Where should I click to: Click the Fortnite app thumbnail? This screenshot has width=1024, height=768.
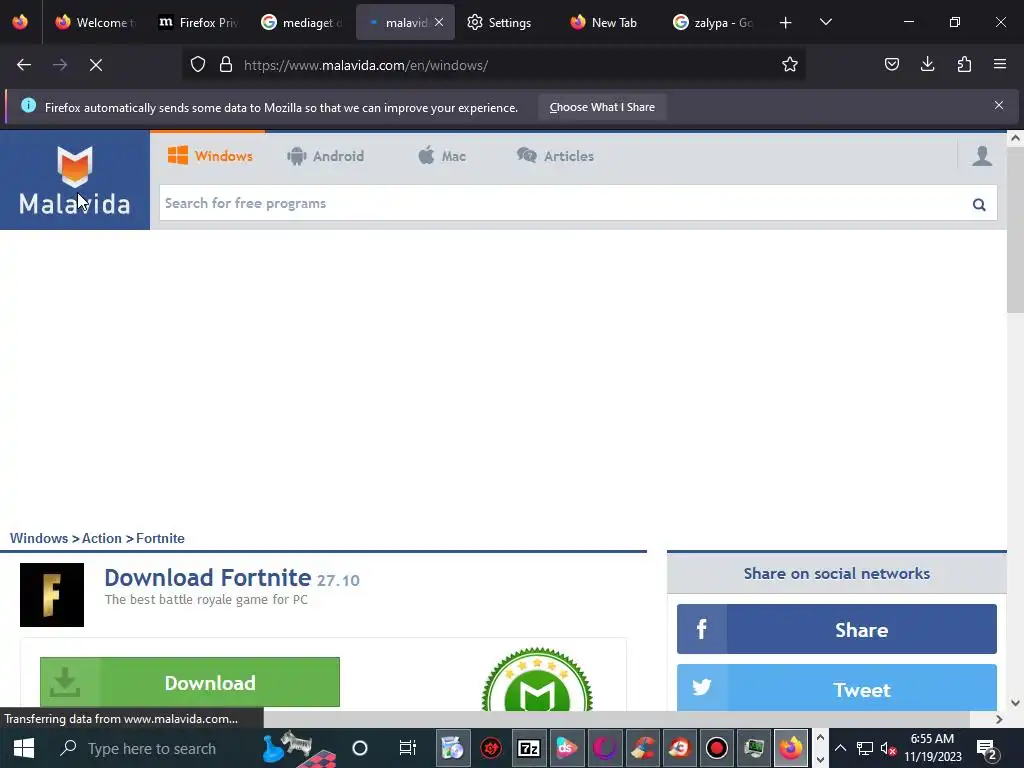52,595
